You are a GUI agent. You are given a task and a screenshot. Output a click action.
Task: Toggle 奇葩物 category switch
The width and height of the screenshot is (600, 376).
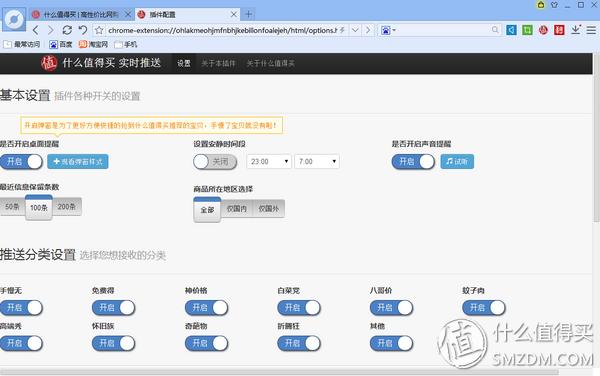[x=207, y=343]
